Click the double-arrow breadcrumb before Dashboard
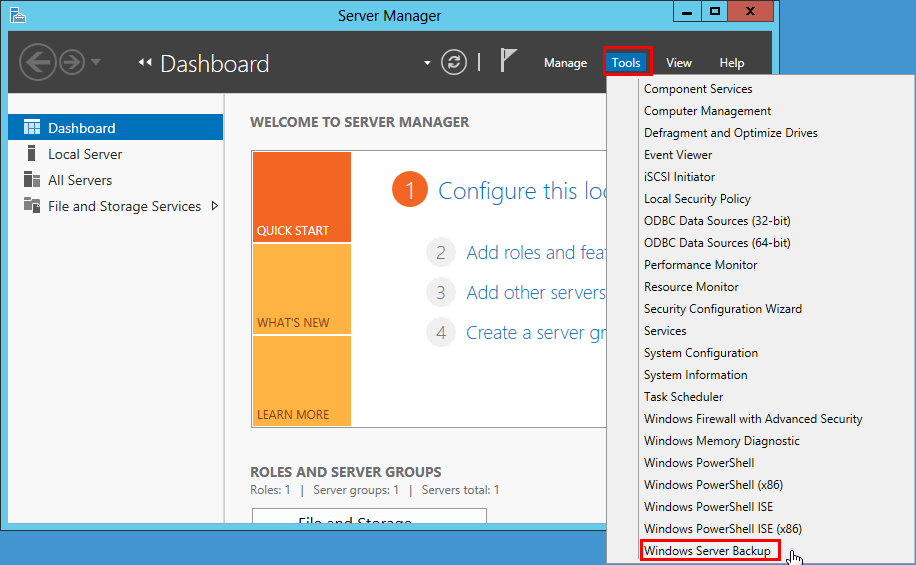 (144, 63)
